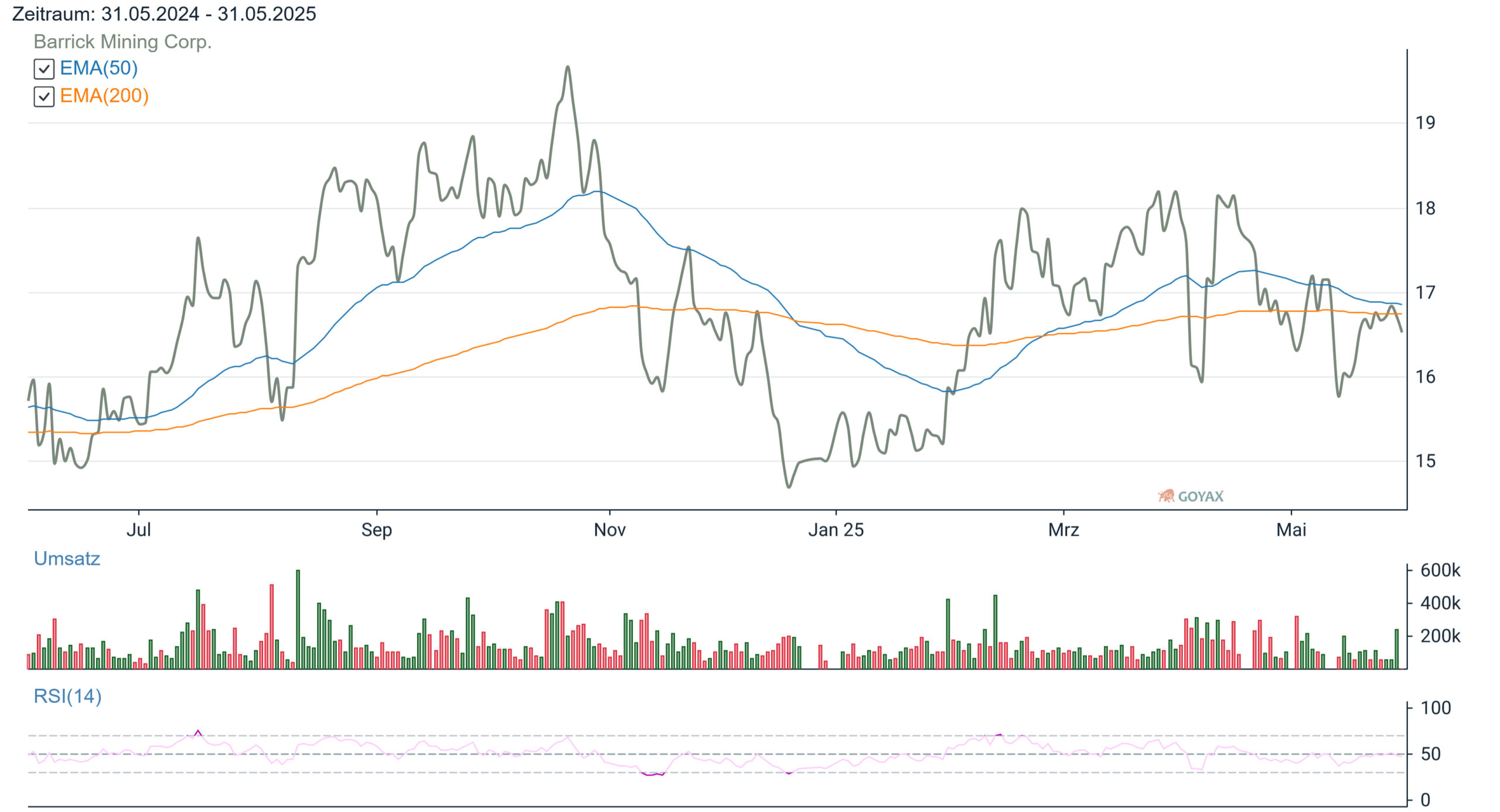
Task: Uncheck the EMA(200) checkbox
Action: click(x=44, y=97)
